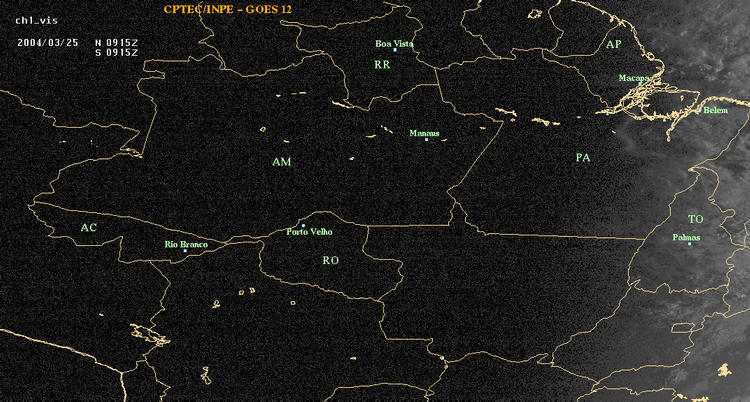Click the N 0915Z time label

116,42
